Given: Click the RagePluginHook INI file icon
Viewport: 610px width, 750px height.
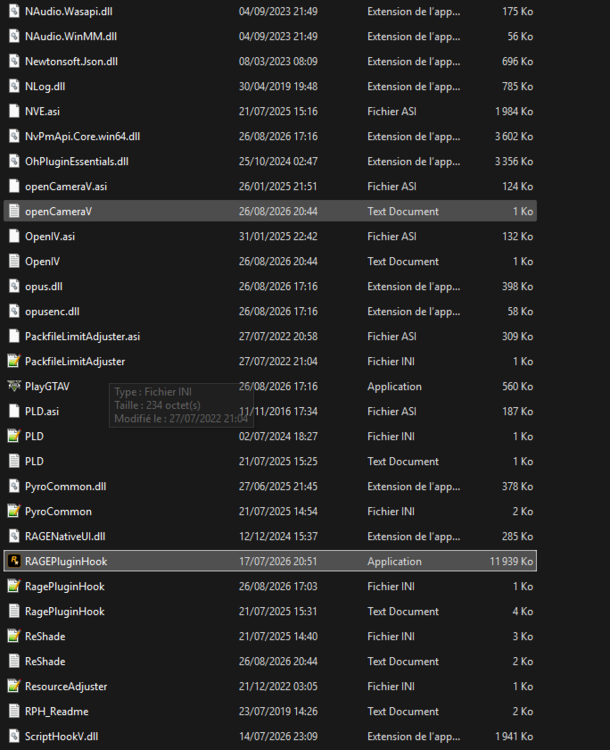Looking at the screenshot, I should (14, 586).
